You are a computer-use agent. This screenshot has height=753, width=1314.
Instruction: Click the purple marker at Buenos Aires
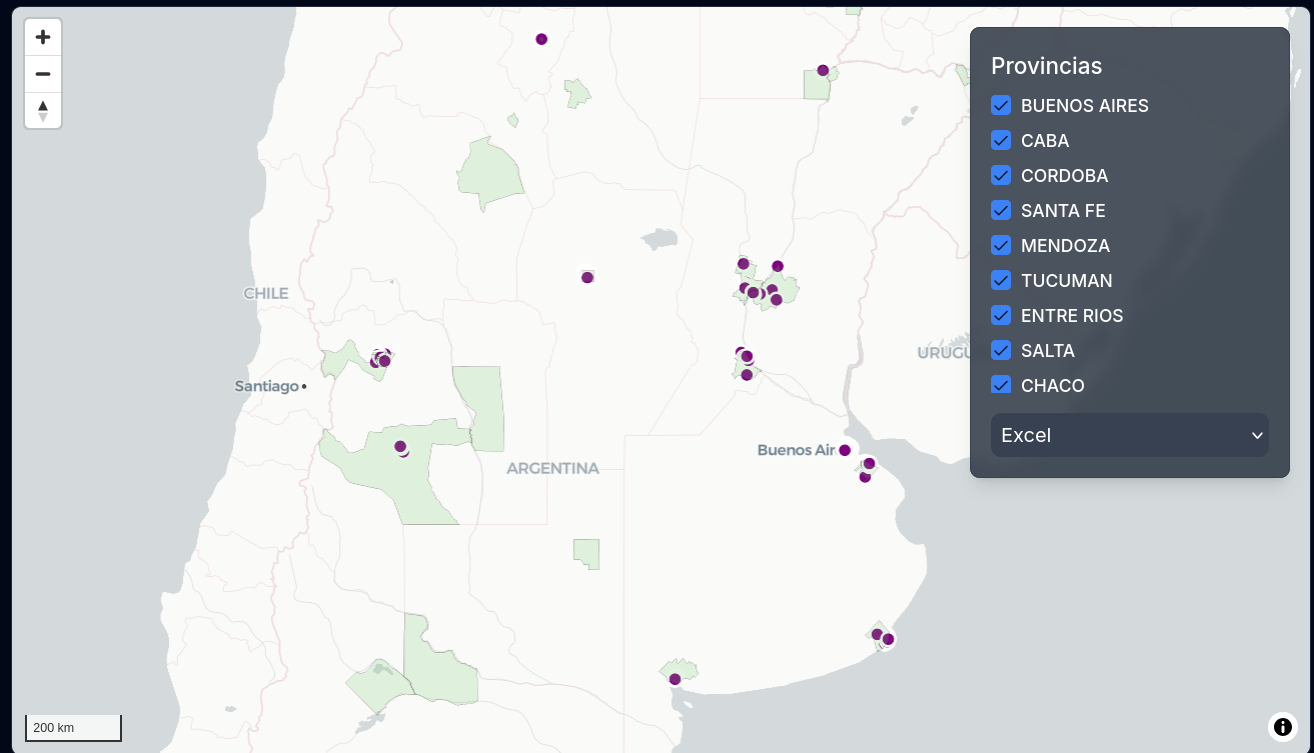click(x=844, y=450)
